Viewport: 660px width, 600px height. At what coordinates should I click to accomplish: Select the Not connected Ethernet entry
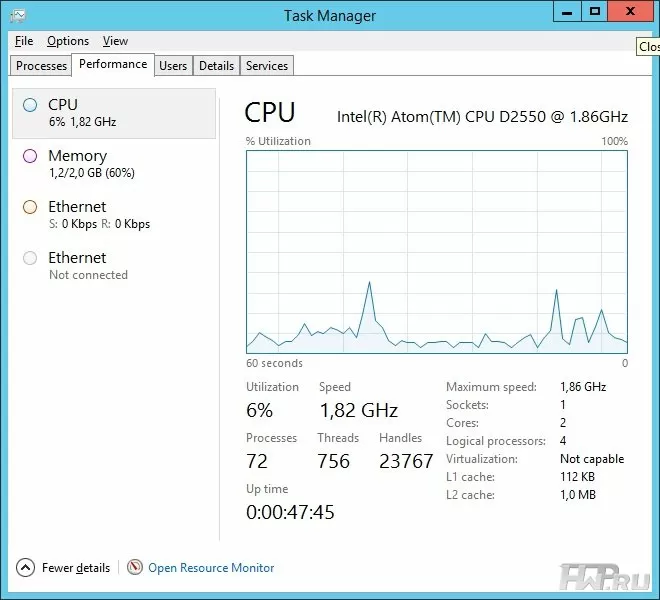[88, 265]
